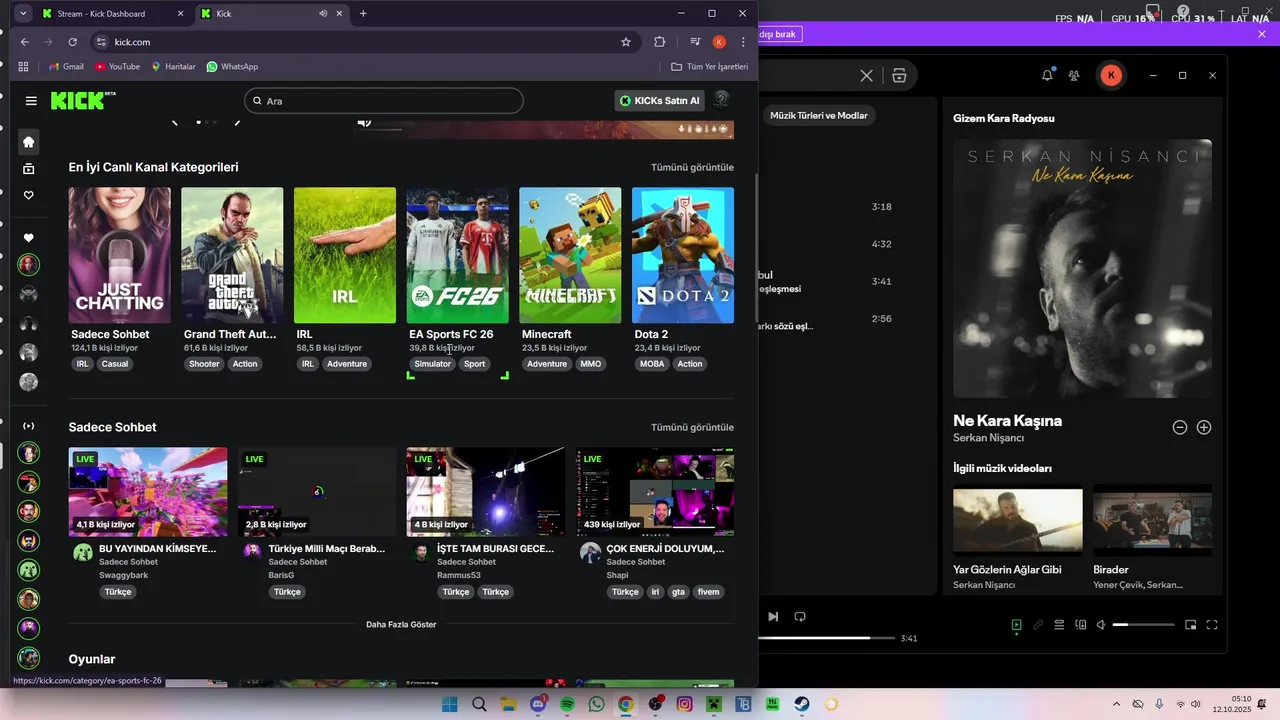Open Chrome three-dot menu

(743, 42)
